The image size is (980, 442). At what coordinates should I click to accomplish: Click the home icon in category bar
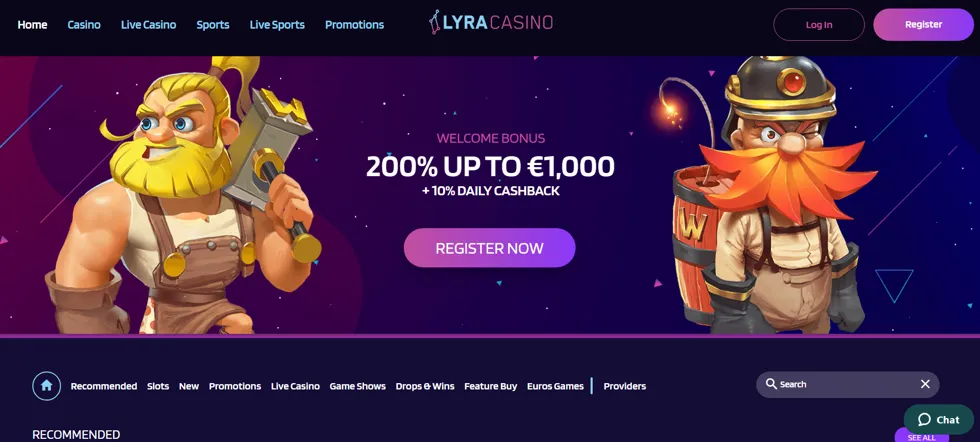(46, 386)
